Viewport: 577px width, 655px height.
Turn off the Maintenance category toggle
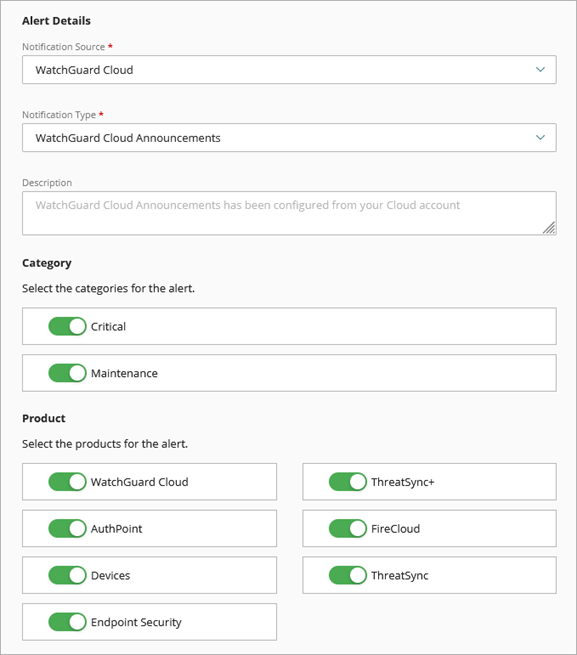pos(67,373)
